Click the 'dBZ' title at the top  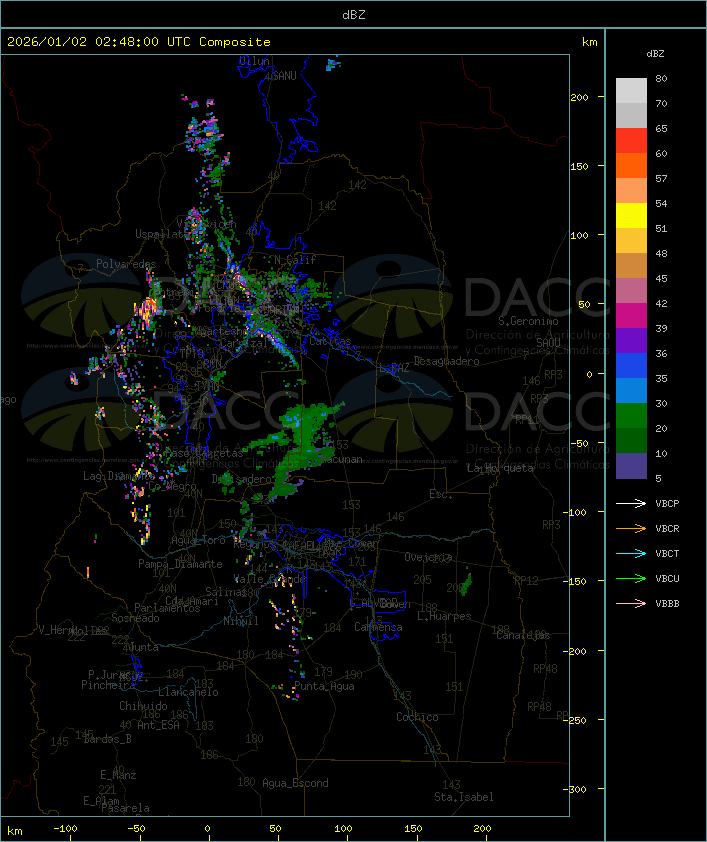(x=354, y=14)
